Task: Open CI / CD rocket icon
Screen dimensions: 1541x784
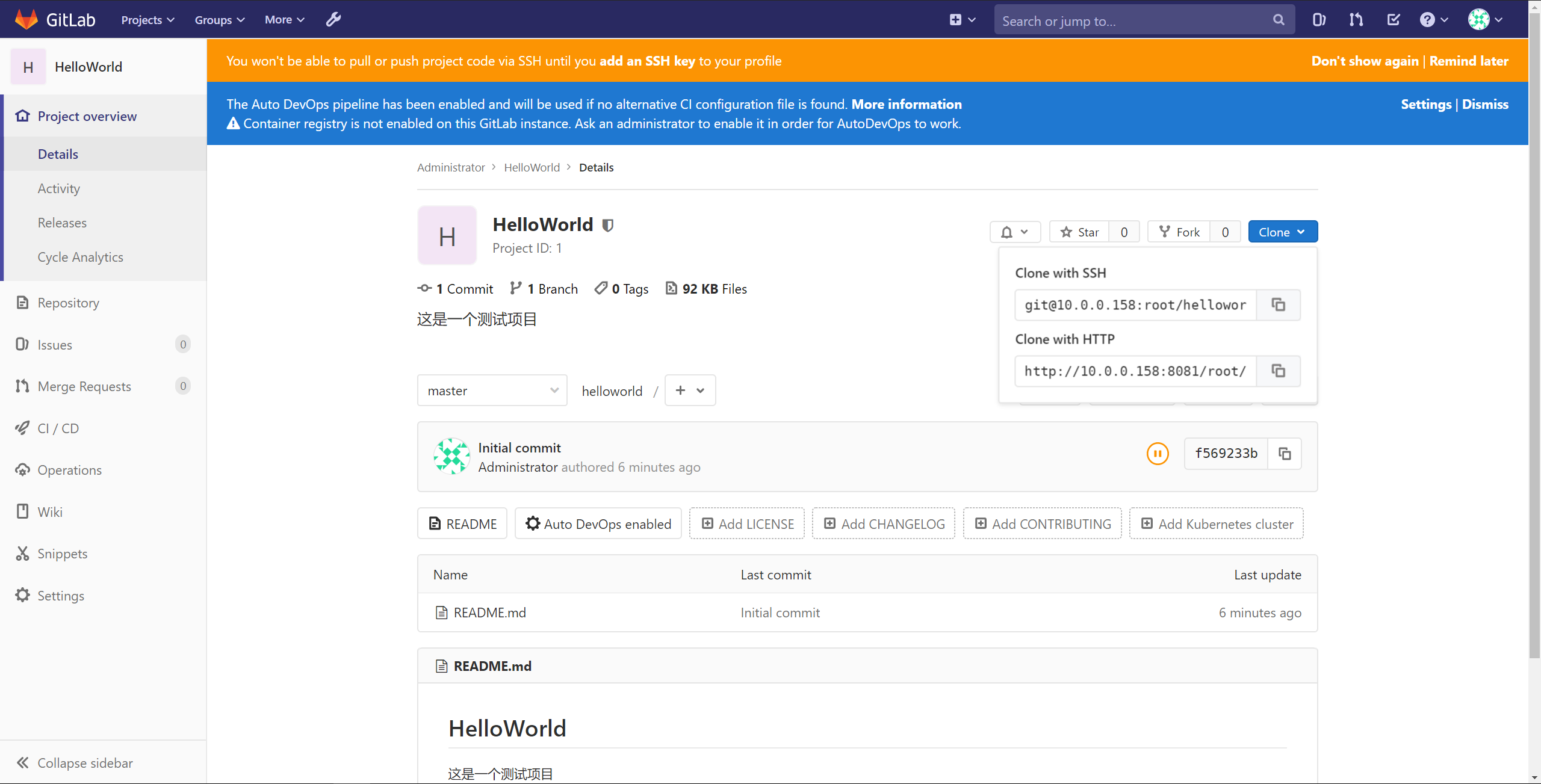Action: [22, 428]
